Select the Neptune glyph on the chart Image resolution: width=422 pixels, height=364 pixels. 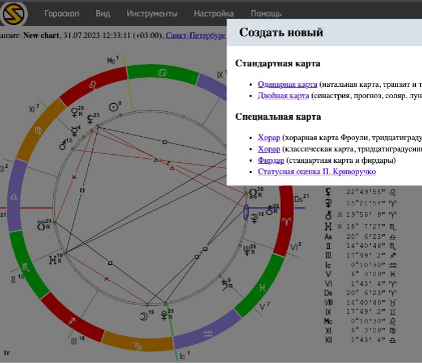[x=248, y=250]
